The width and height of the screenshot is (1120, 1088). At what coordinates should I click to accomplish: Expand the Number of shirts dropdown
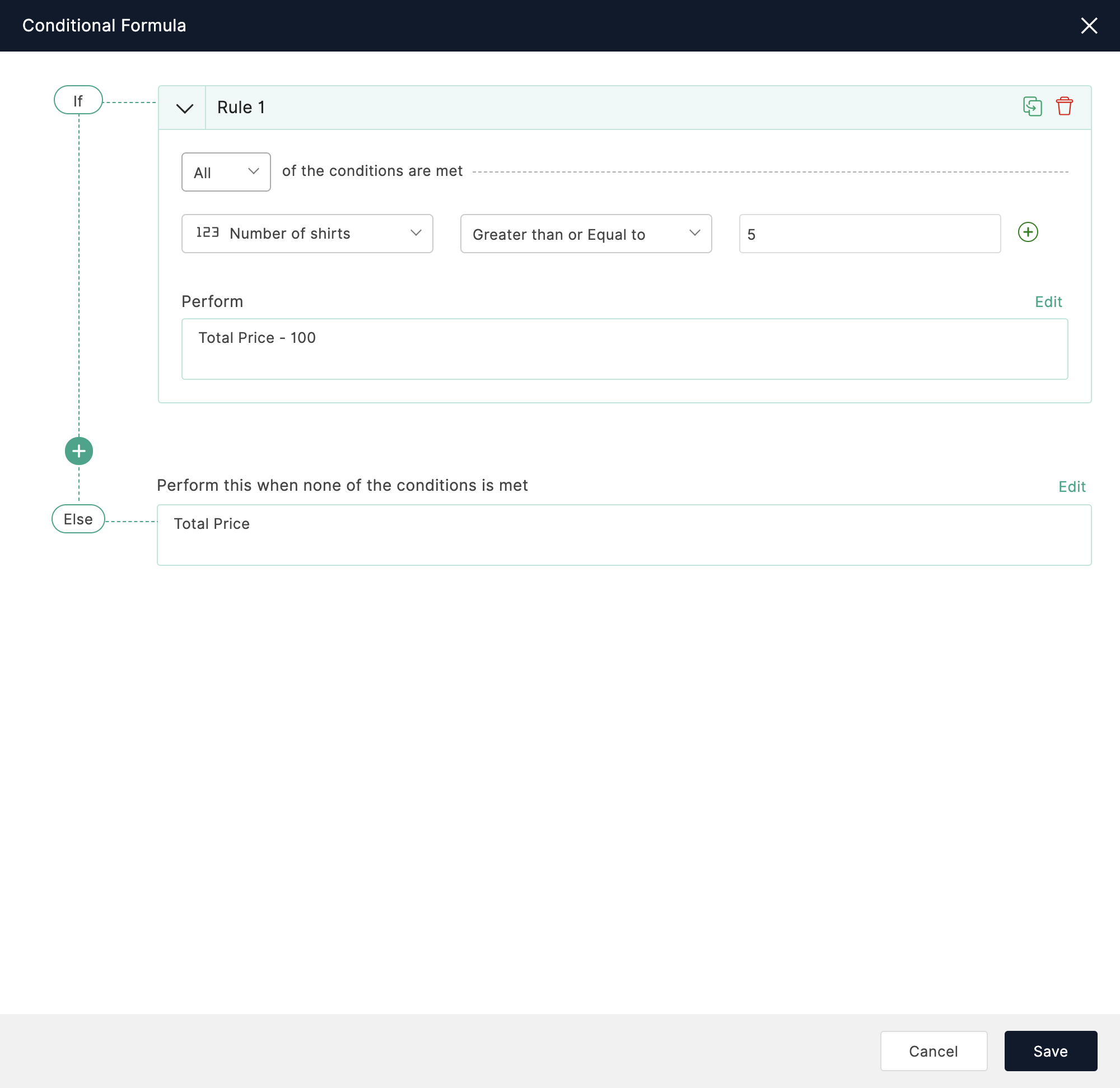click(x=306, y=233)
